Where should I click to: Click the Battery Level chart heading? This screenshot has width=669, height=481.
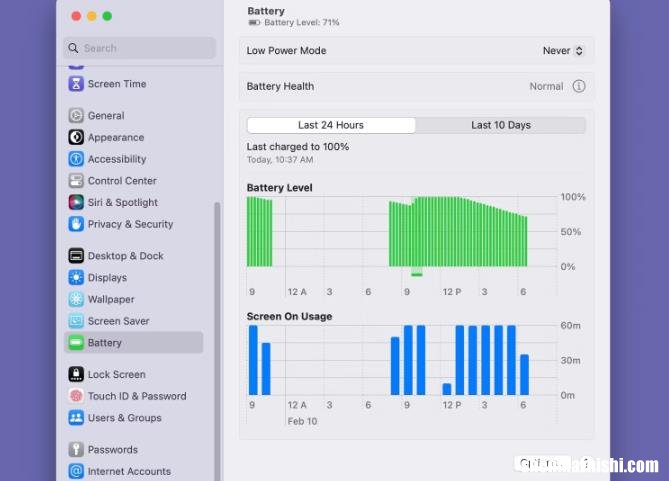[279, 187]
